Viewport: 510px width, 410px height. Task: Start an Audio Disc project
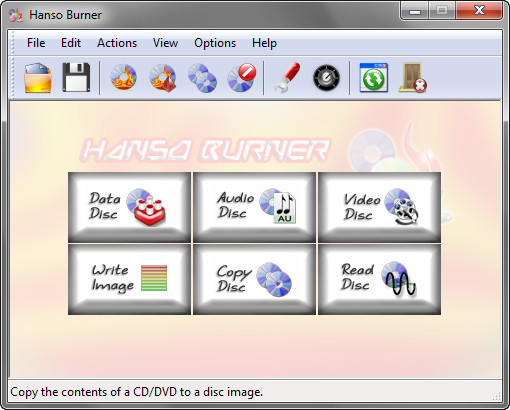pyautogui.click(x=254, y=207)
